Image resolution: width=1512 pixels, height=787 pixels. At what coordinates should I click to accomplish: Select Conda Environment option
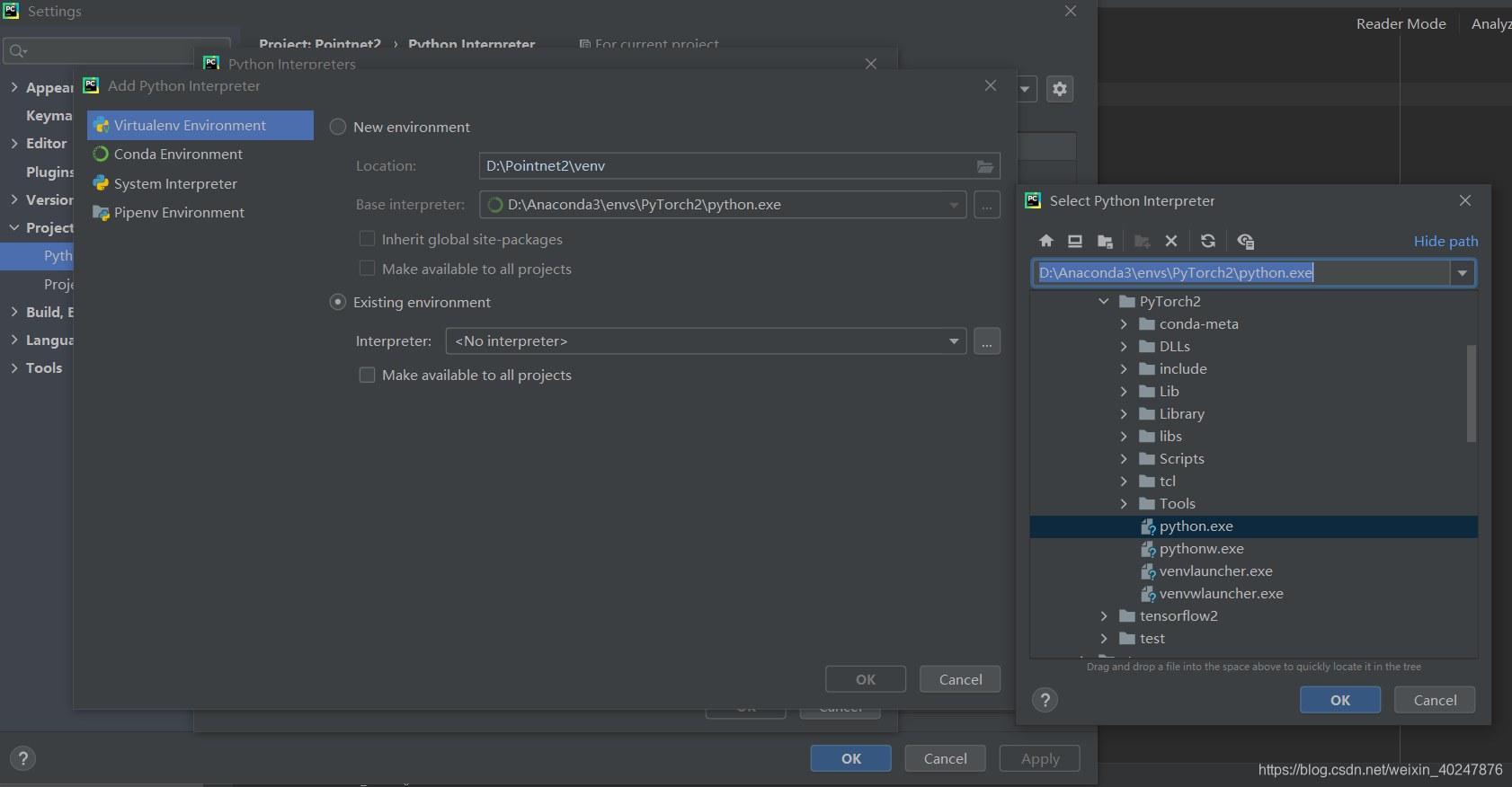(200, 155)
